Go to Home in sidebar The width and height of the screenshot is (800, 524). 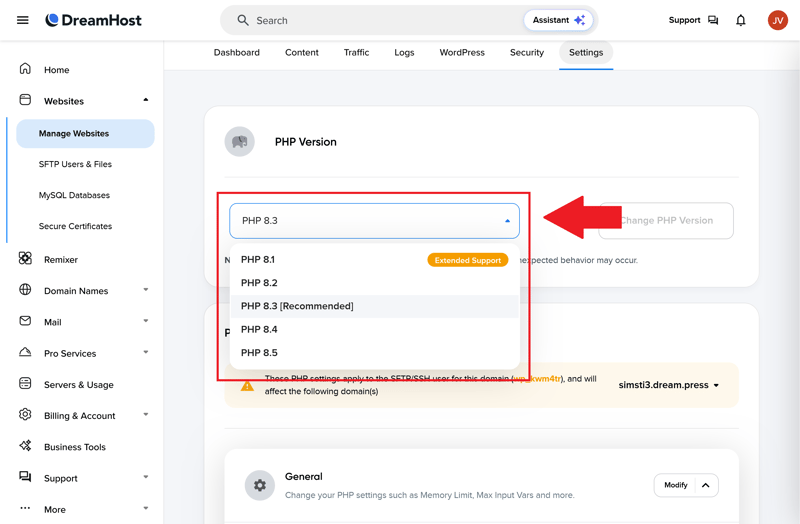click(x=57, y=70)
